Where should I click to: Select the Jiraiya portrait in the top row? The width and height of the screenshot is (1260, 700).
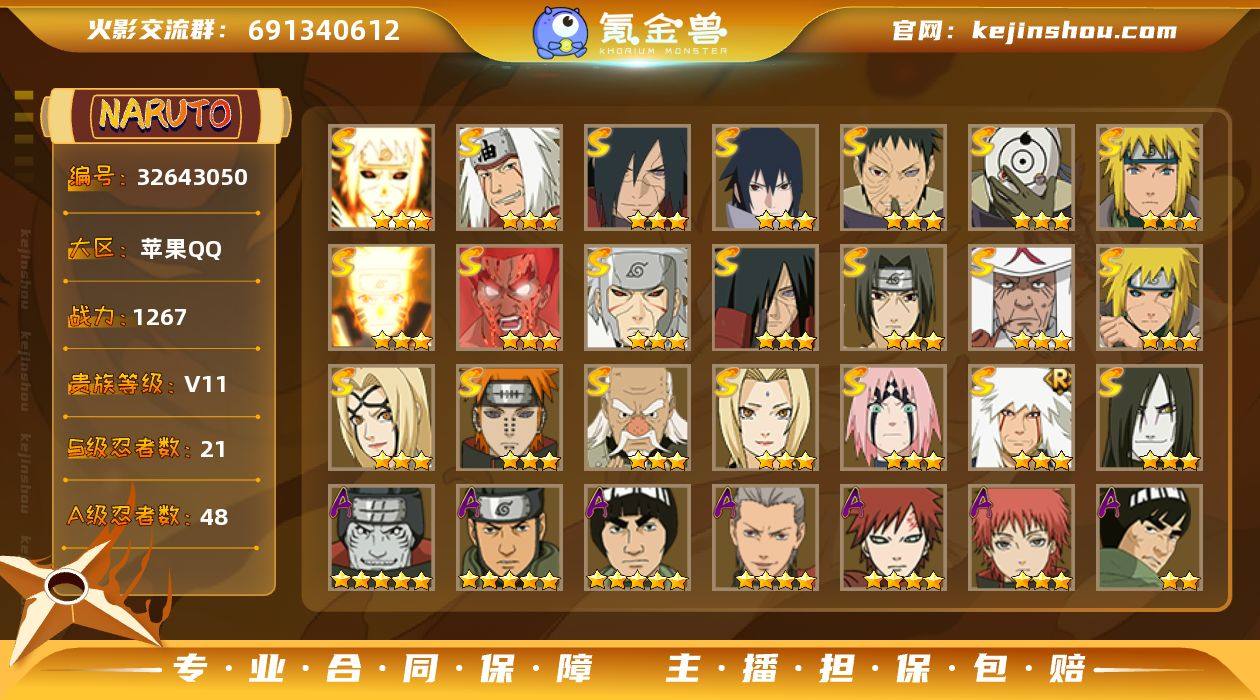(x=510, y=178)
